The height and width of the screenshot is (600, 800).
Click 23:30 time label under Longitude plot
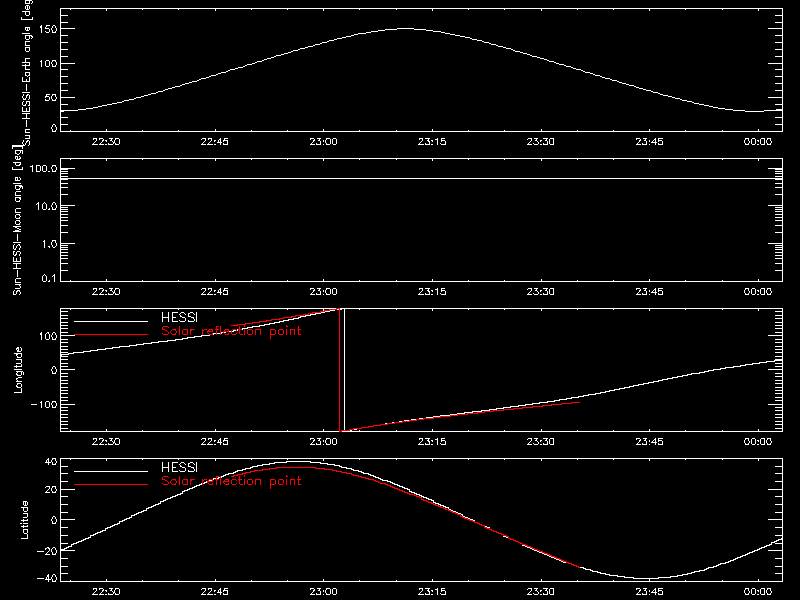(541, 442)
